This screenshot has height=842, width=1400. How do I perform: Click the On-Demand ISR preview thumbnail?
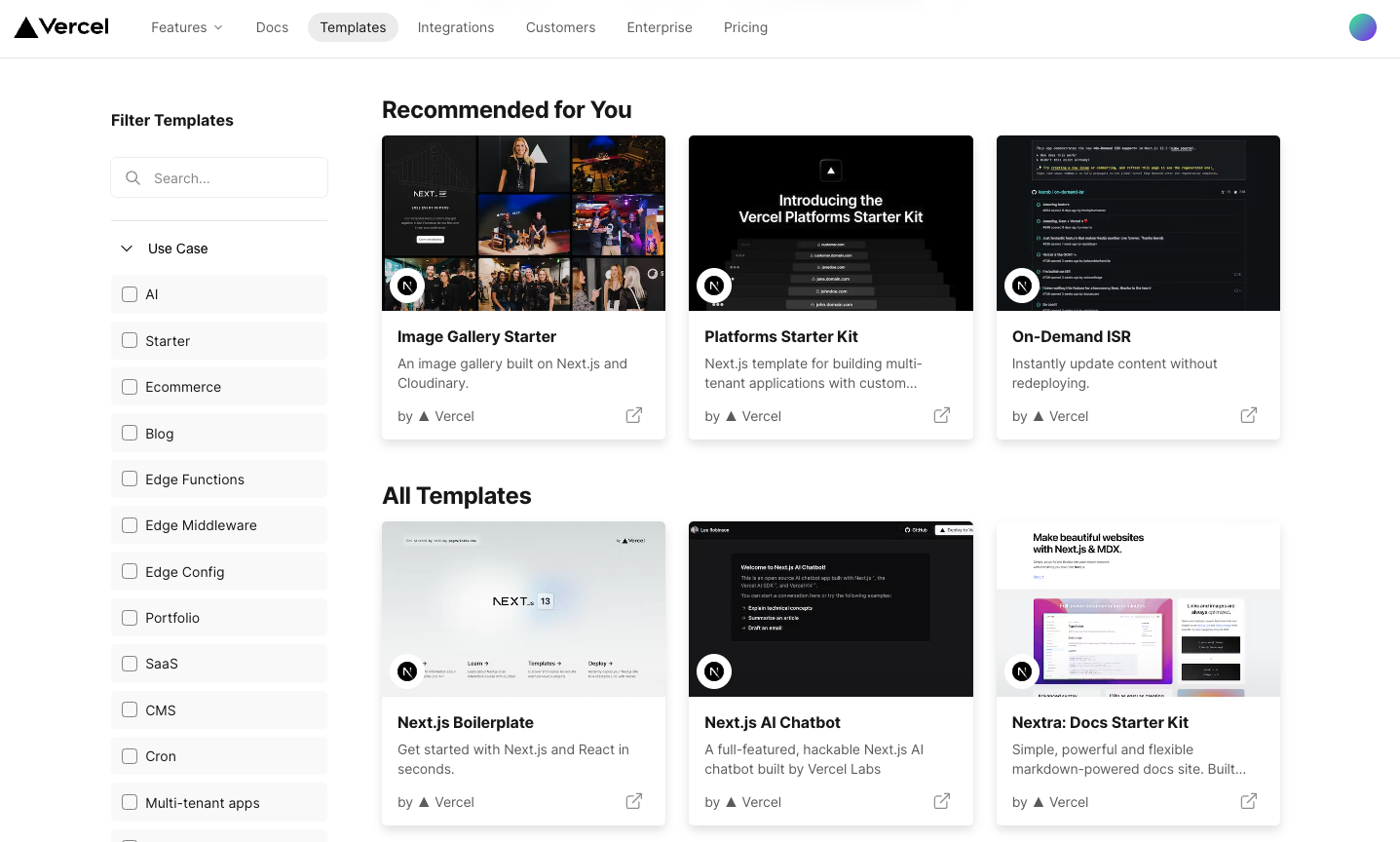point(1138,223)
